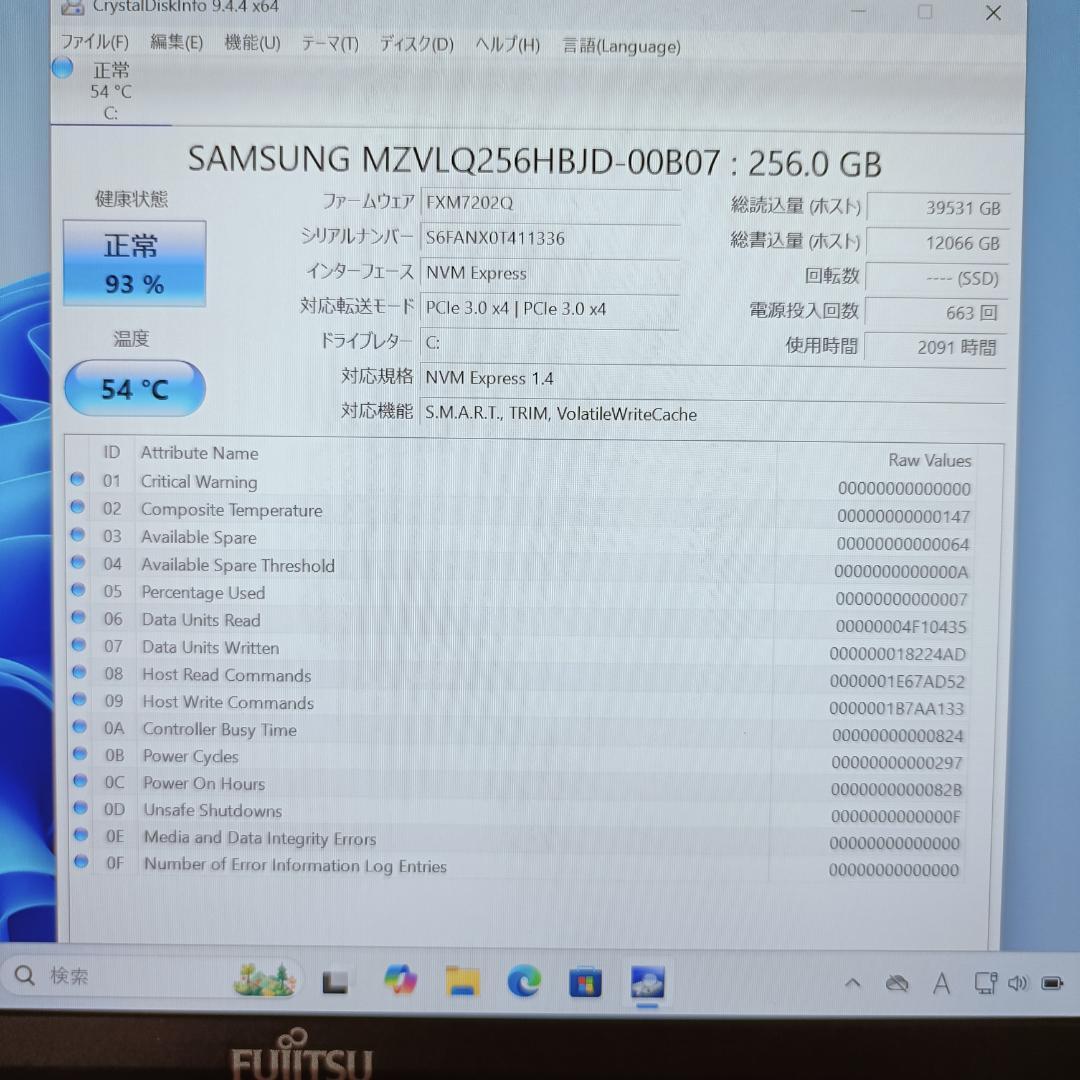Open the 編集(E) menu
Viewport: 1080px width, 1080px height.
point(176,43)
